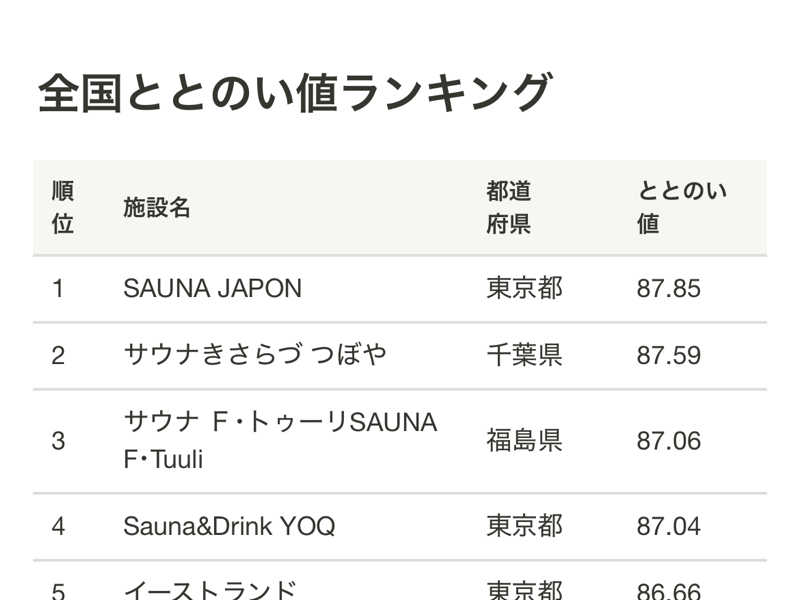Select the 87.59 score value
Image resolution: width=800 pixels, height=600 pixels.
[x=669, y=355]
